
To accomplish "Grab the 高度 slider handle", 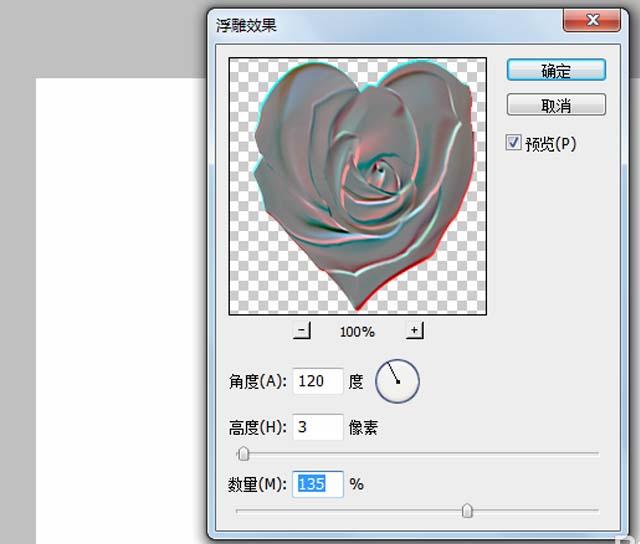I will pyautogui.click(x=243, y=453).
